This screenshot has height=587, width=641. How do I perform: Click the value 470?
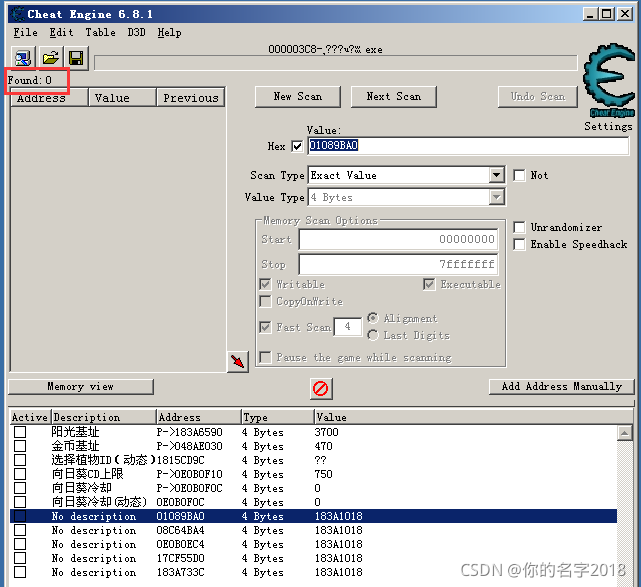point(323,446)
